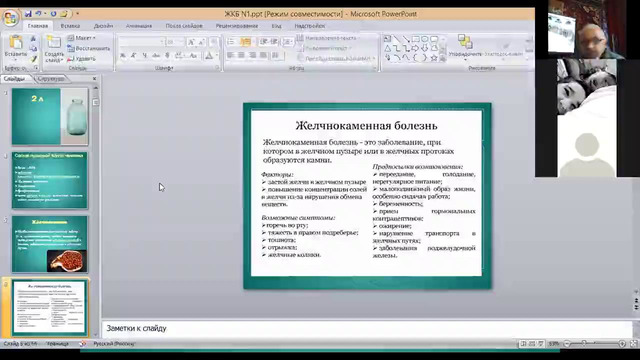Increase font size with larger A icon
Screen dimensions: 640x360
[x=191, y=42]
